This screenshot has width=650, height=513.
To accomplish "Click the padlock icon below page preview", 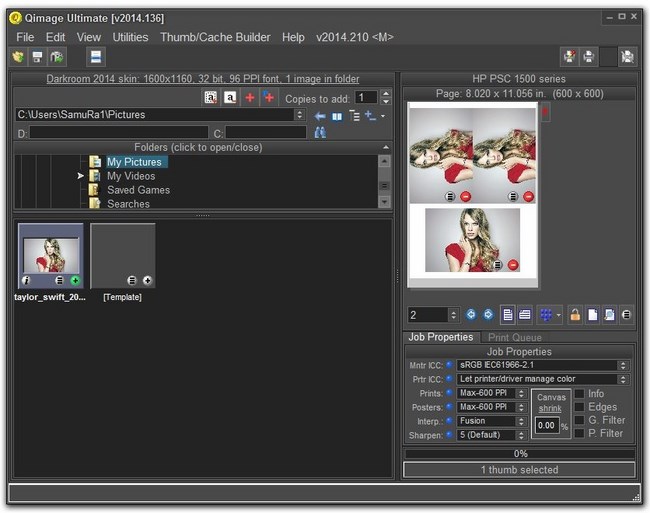I will (575, 314).
